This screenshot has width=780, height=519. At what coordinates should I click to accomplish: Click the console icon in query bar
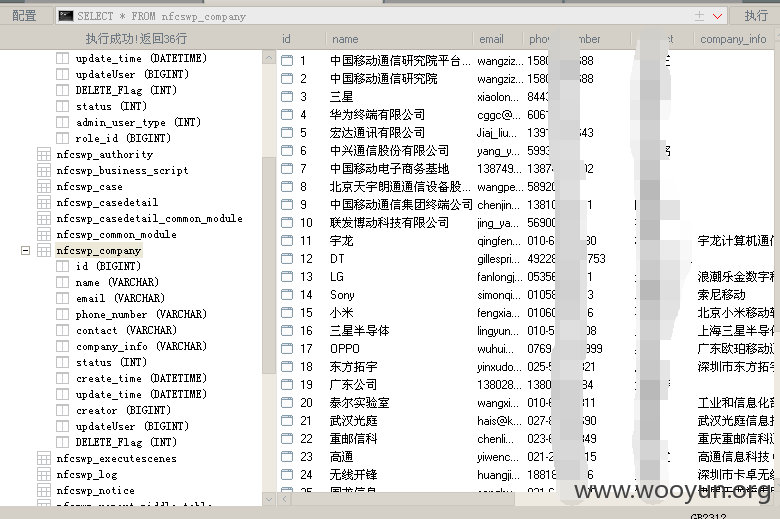pos(66,16)
